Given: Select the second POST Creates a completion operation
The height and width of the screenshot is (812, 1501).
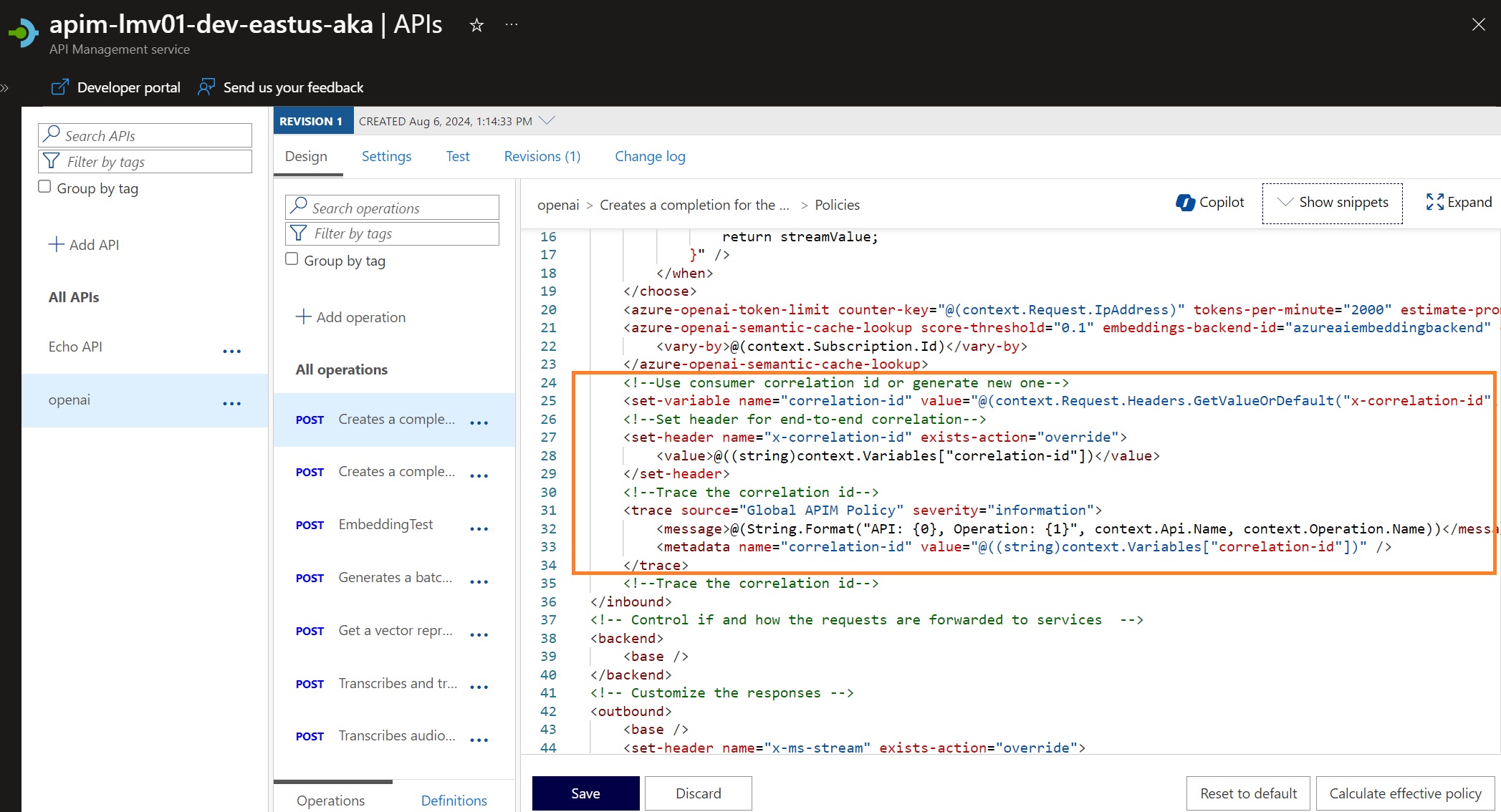Looking at the screenshot, I should point(375,472).
